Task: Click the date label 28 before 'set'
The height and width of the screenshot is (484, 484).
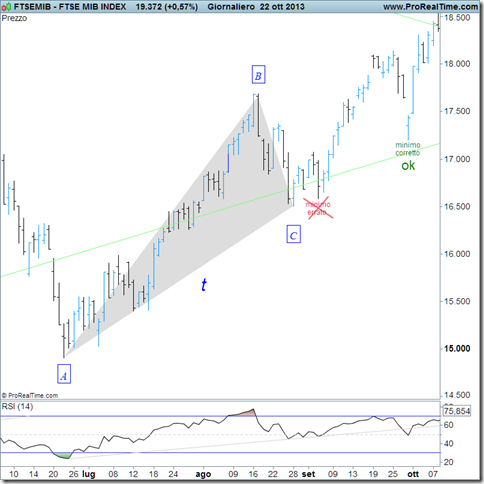Action: coord(293,474)
